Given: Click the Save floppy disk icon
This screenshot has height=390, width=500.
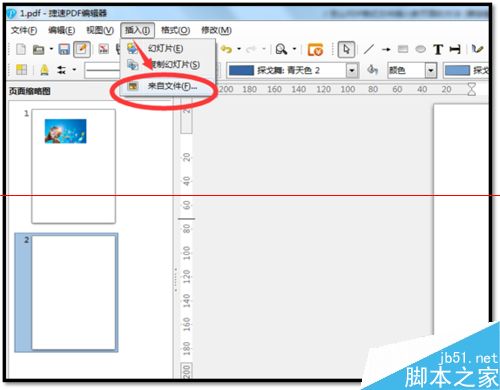Looking at the screenshot, I should pyautogui.click(x=64, y=49).
